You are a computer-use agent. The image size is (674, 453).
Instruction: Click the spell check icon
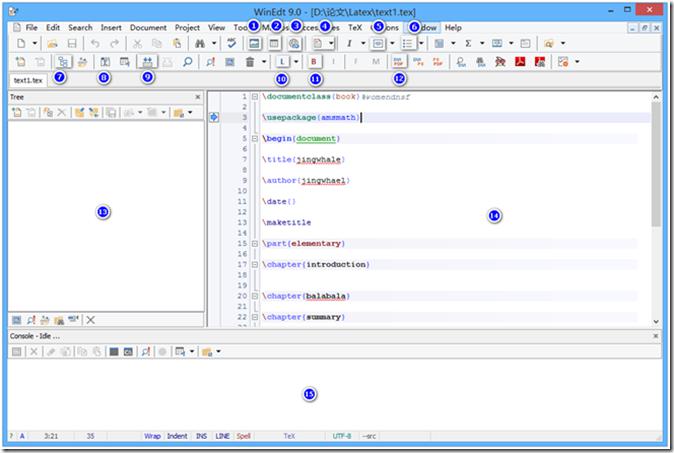(232, 43)
